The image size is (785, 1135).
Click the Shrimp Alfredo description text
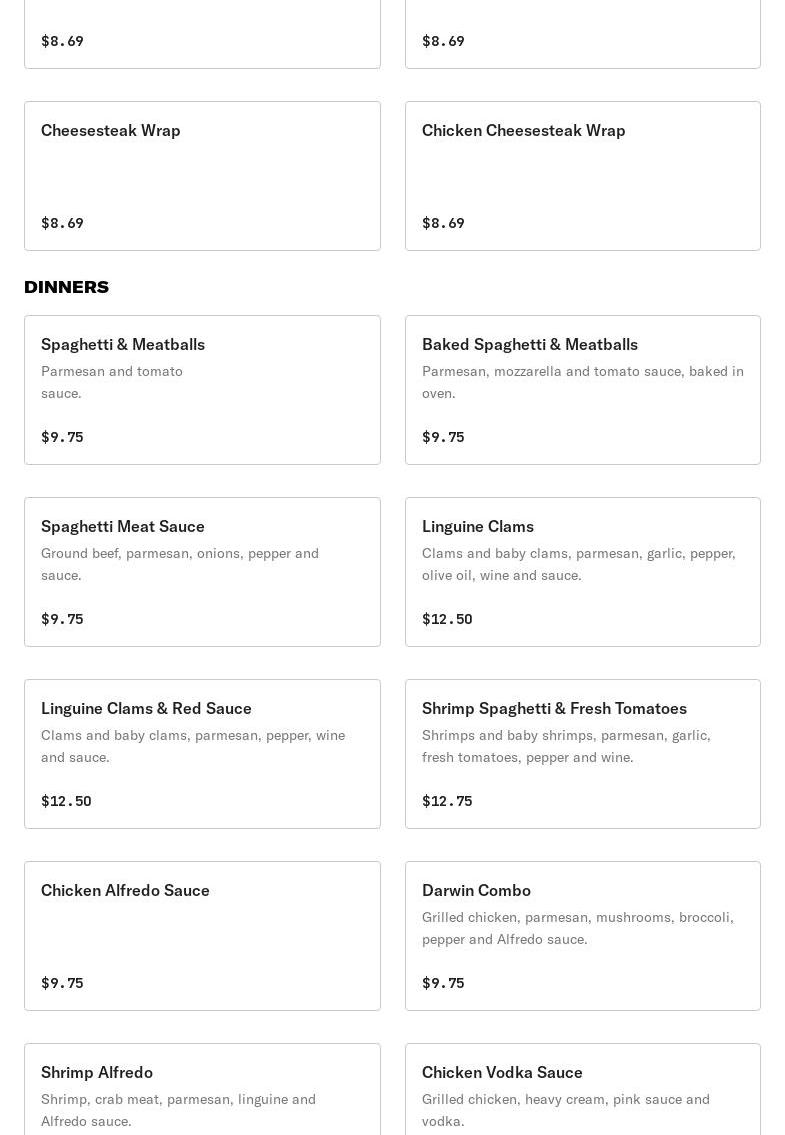pos(178,1110)
